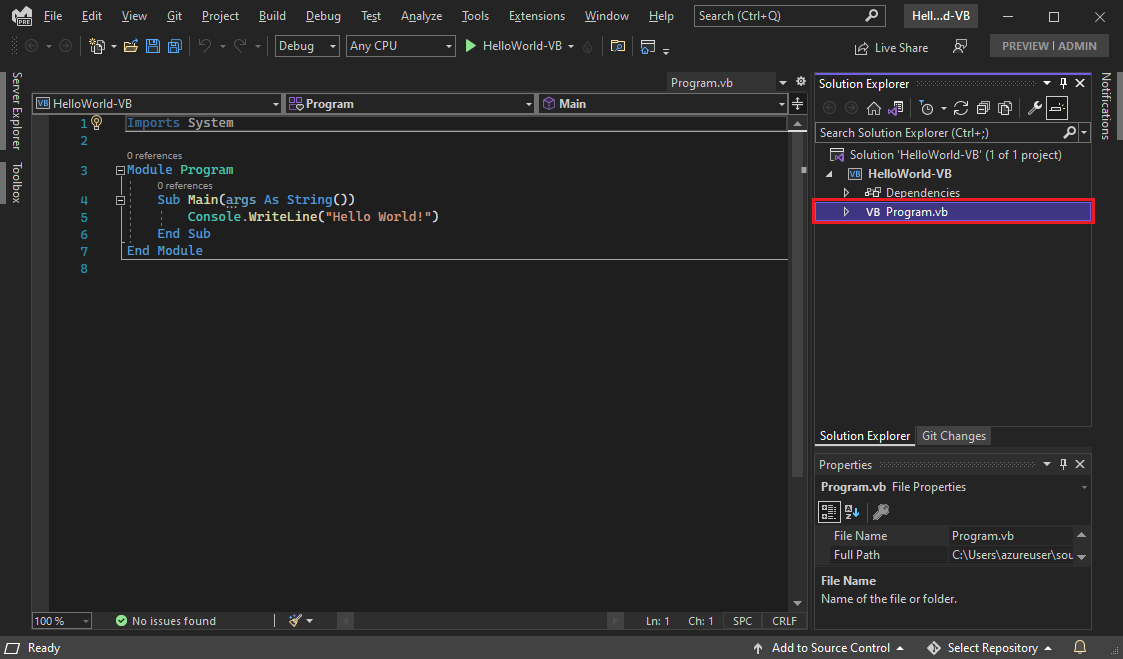Refresh the Solution Explorer
Viewport: 1123px width, 659px height.
click(x=961, y=108)
